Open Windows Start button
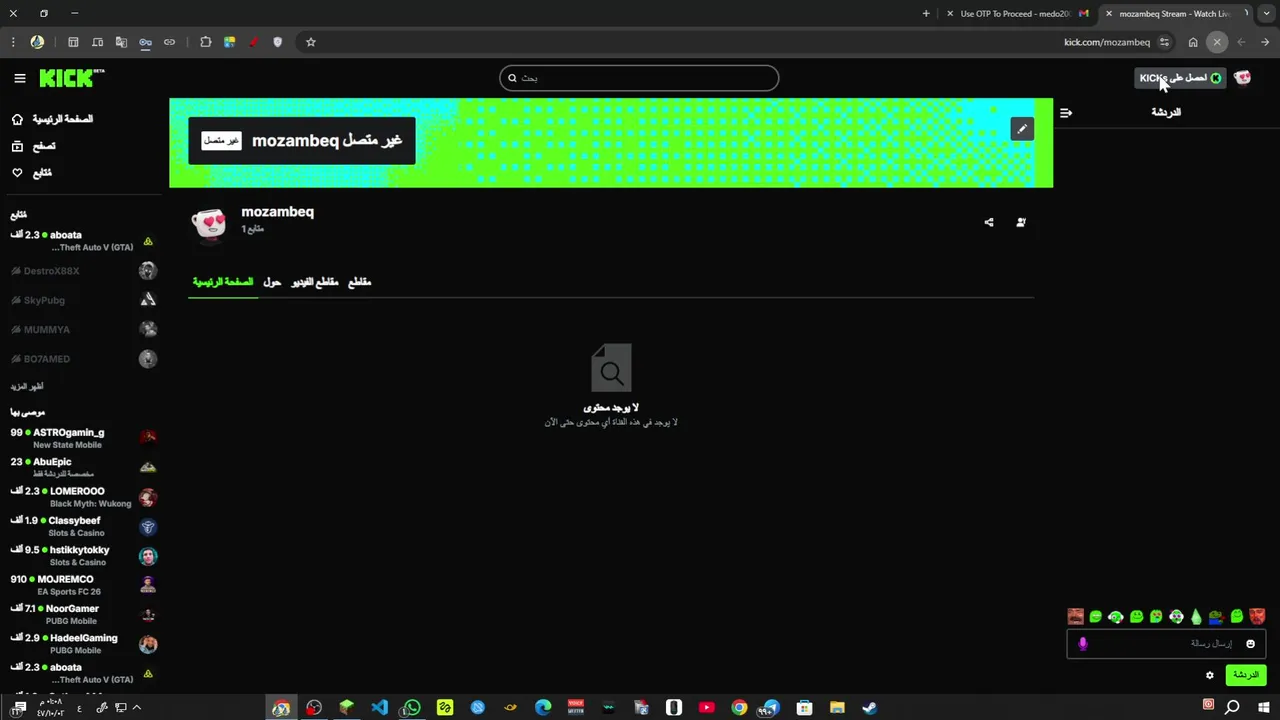Screen dimensions: 1280x720 point(1265,708)
